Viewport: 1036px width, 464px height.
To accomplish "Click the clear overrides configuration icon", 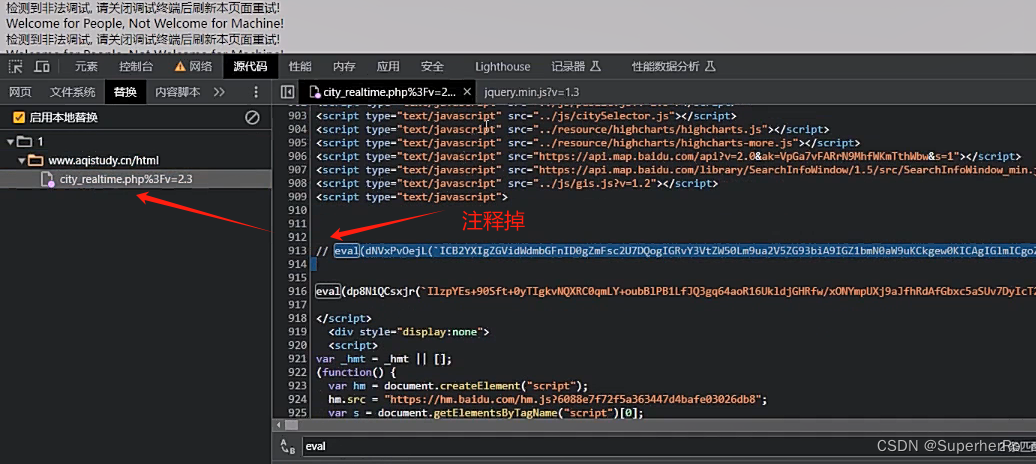I will (252, 118).
